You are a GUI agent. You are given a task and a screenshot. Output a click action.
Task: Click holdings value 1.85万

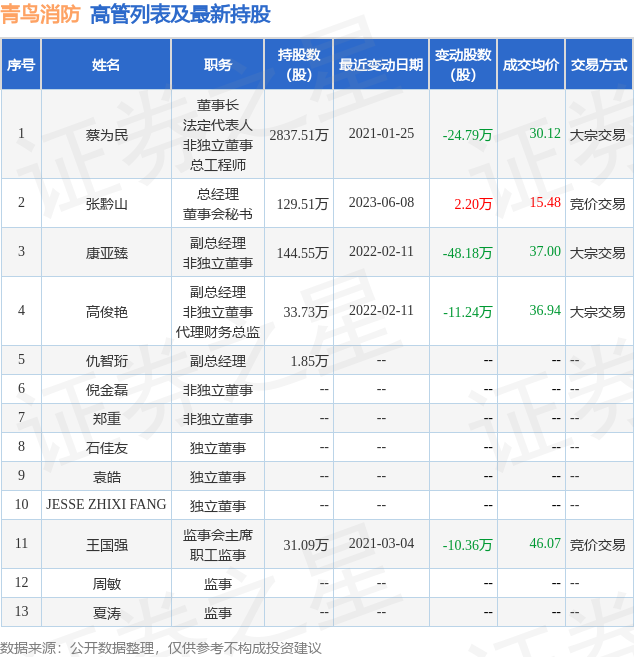[309, 361]
